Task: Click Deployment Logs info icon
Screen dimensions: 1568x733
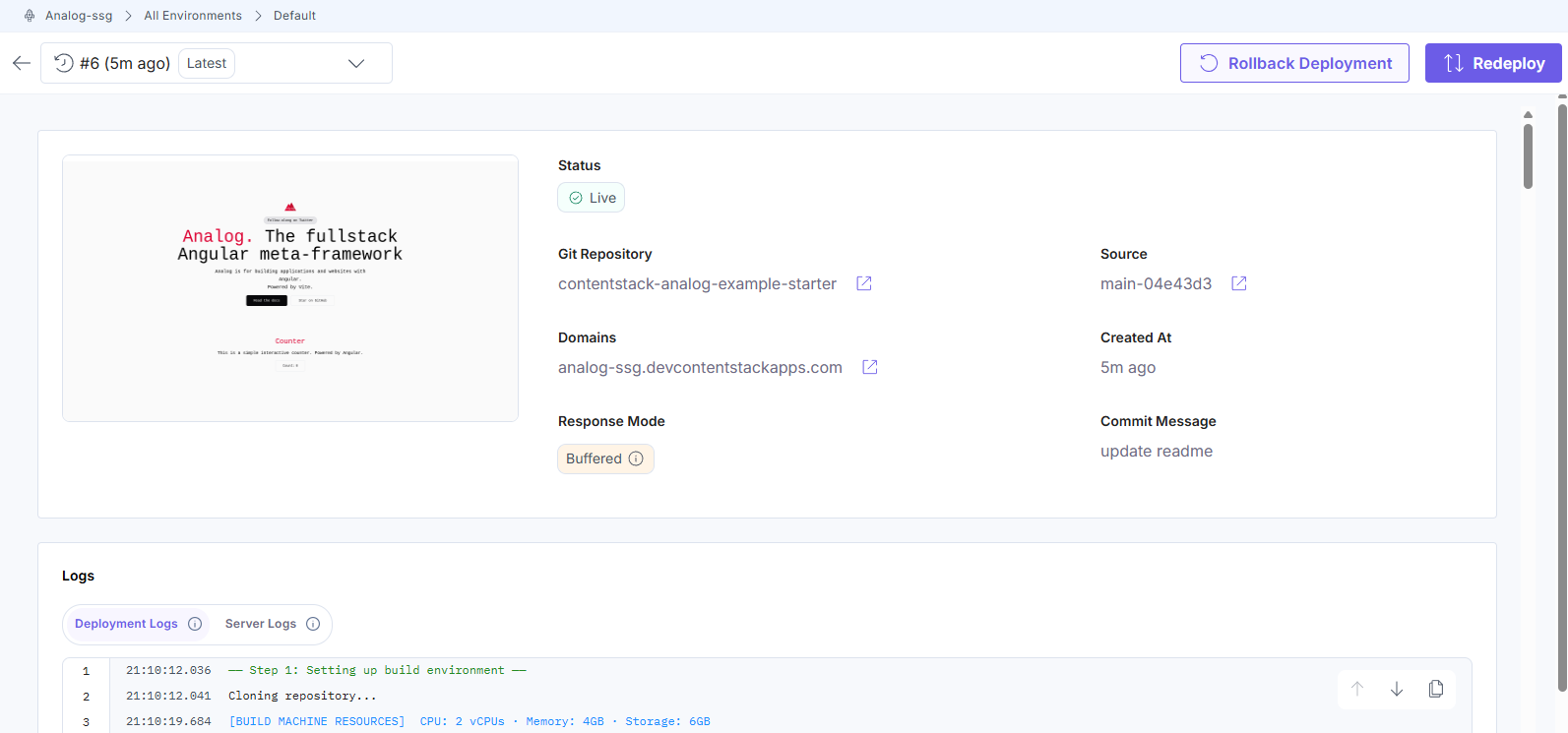Action: (195, 624)
